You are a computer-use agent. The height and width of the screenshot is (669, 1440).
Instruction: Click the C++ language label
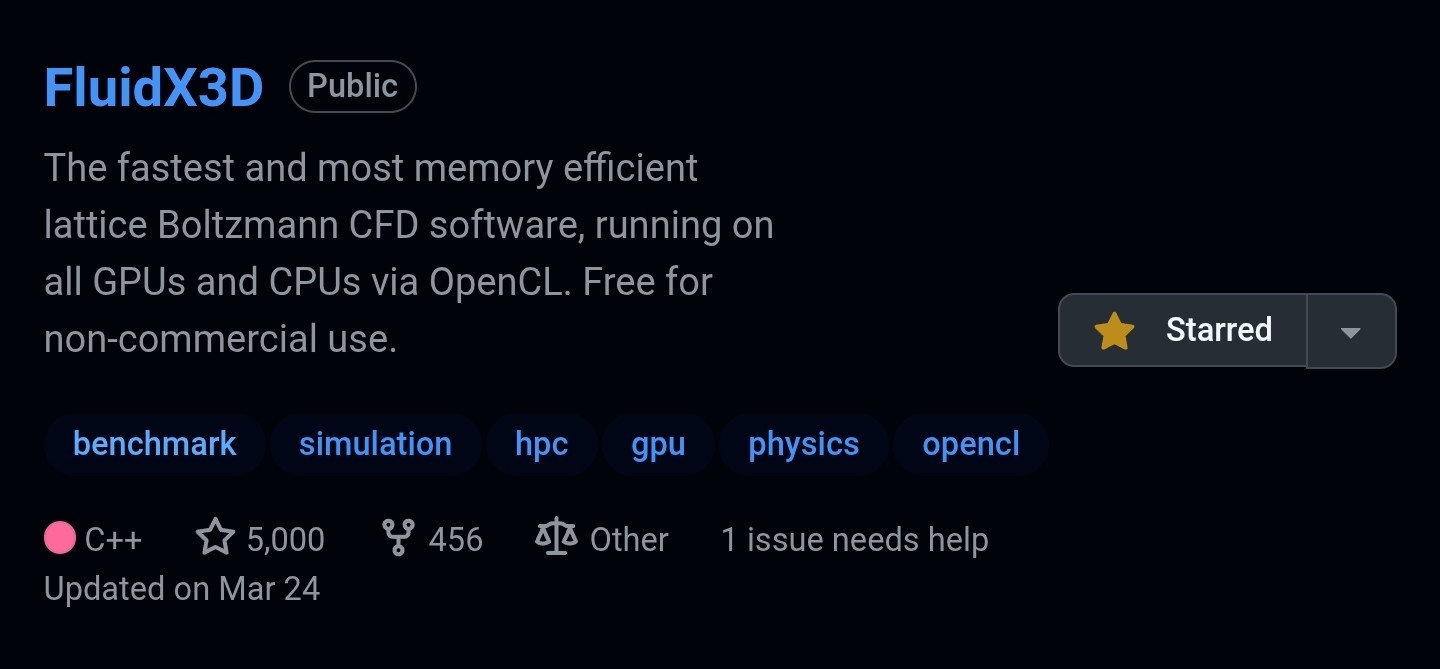(114, 540)
